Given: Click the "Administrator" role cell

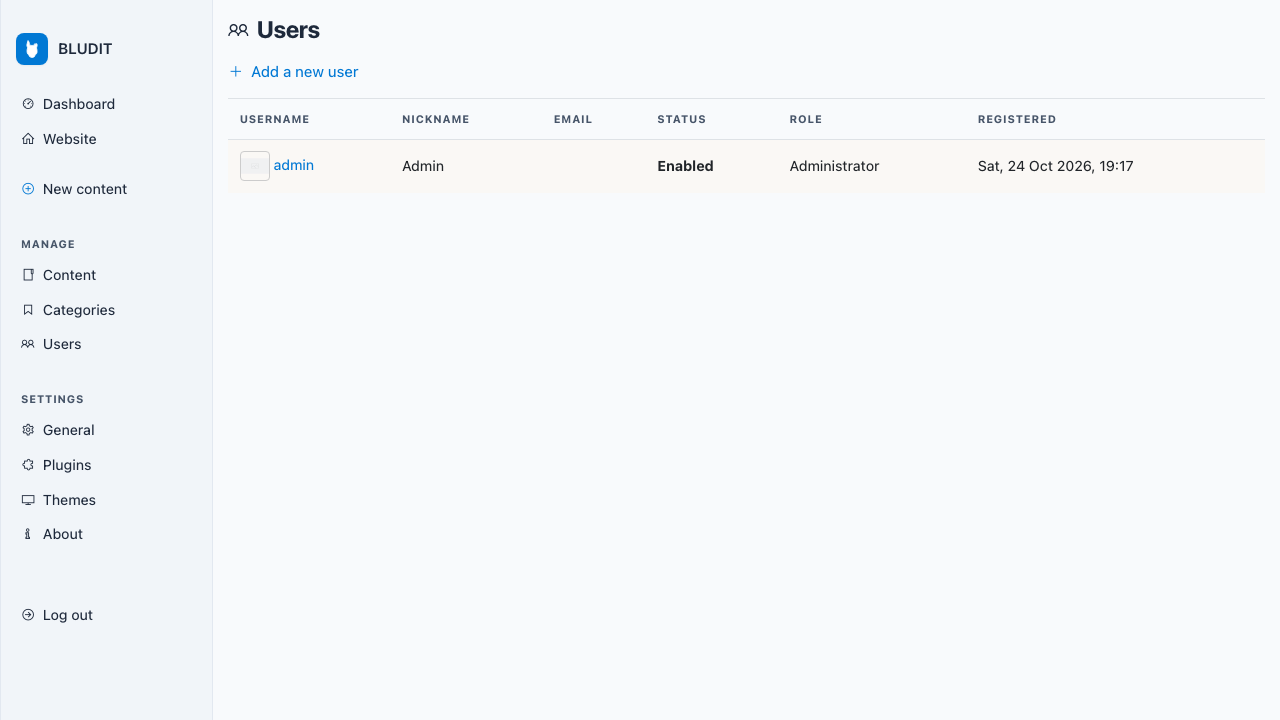Looking at the screenshot, I should (834, 166).
